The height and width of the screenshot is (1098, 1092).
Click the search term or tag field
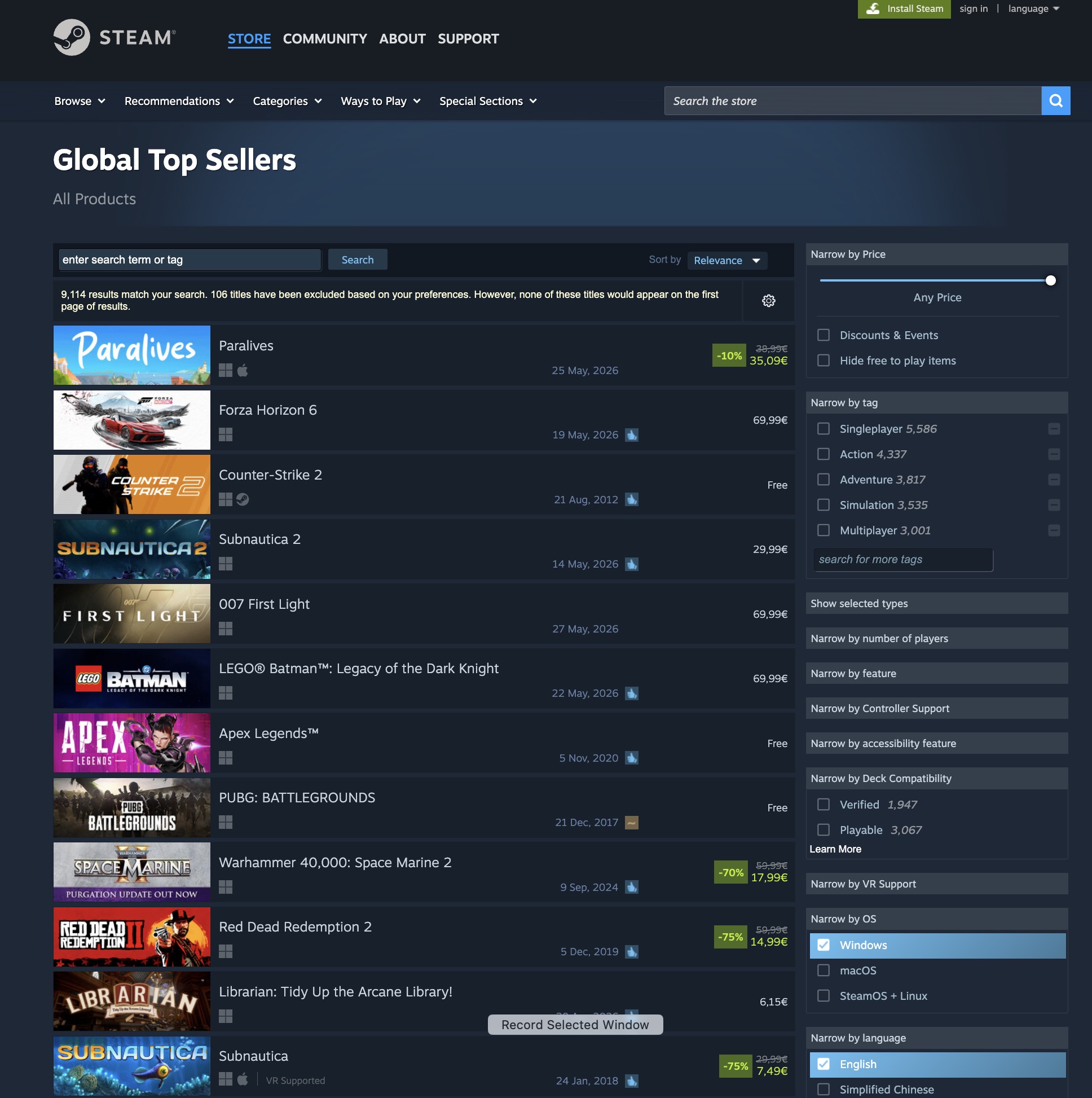pos(190,260)
